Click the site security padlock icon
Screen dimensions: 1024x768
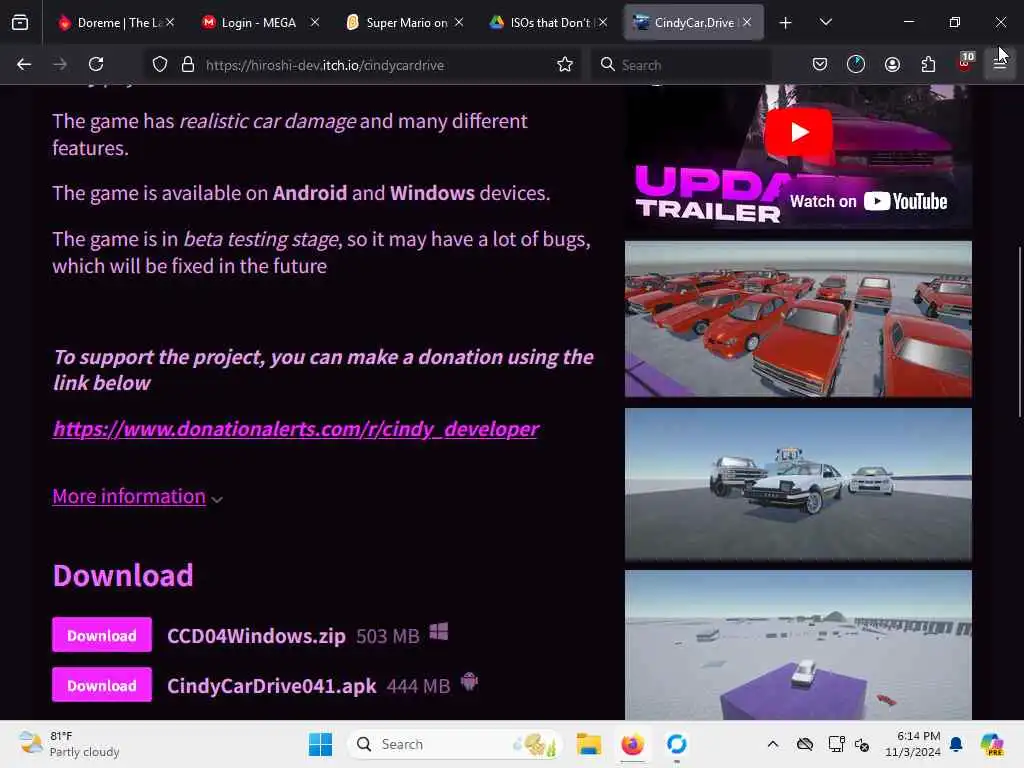pyautogui.click(x=188, y=65)
